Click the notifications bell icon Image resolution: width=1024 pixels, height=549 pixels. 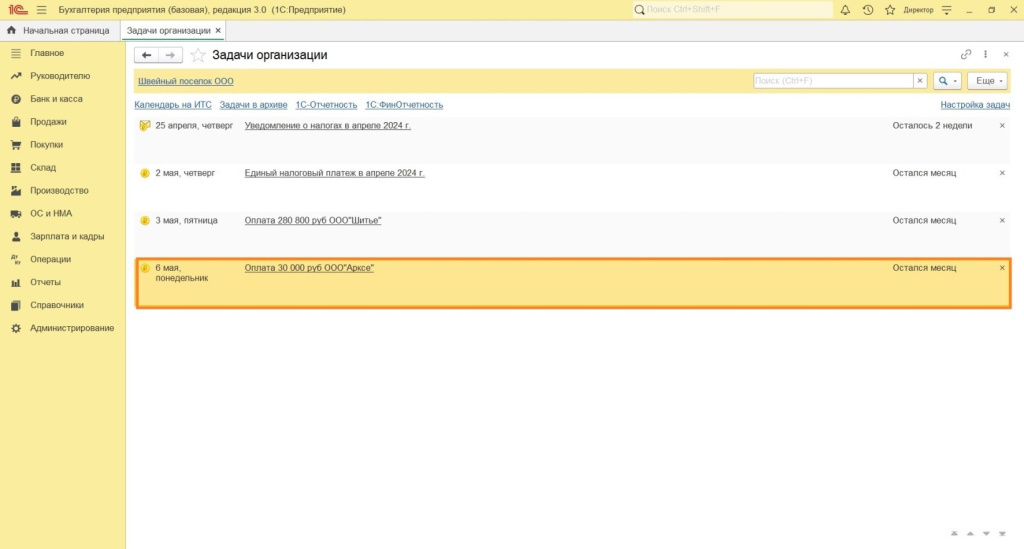[845, 10]
